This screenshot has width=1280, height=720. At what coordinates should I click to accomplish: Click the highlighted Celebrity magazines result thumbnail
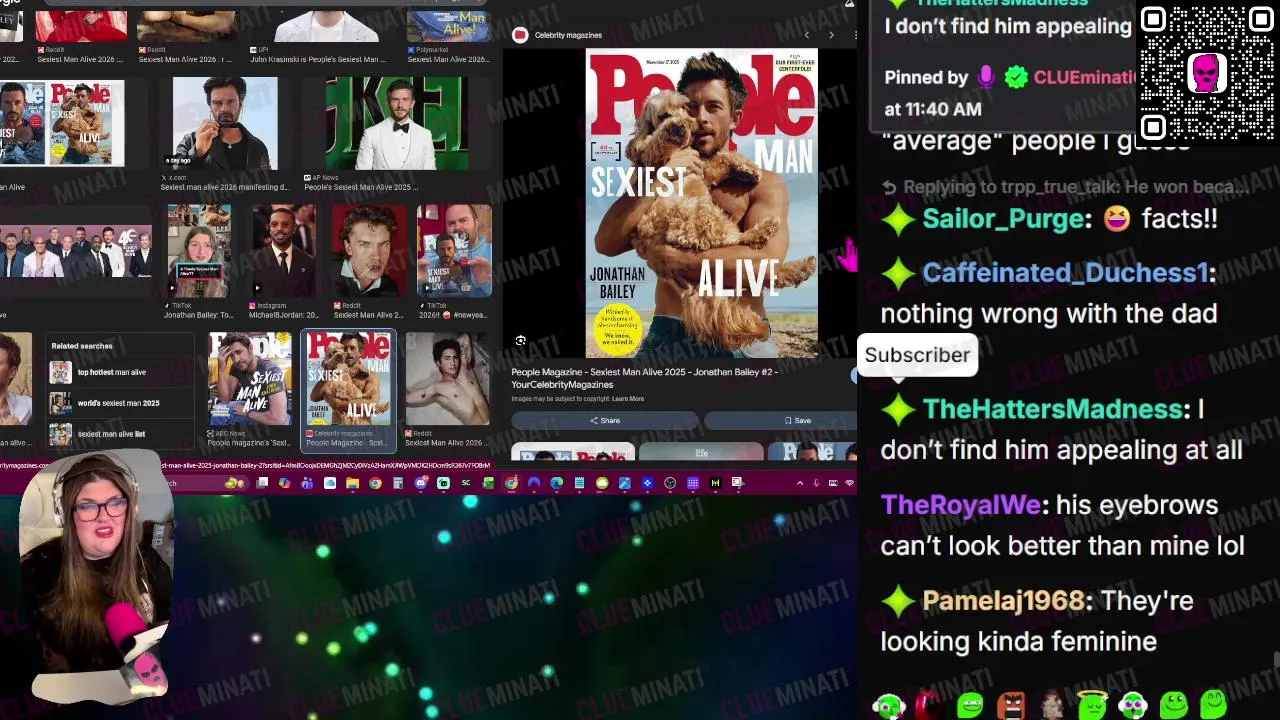point(349,379)
